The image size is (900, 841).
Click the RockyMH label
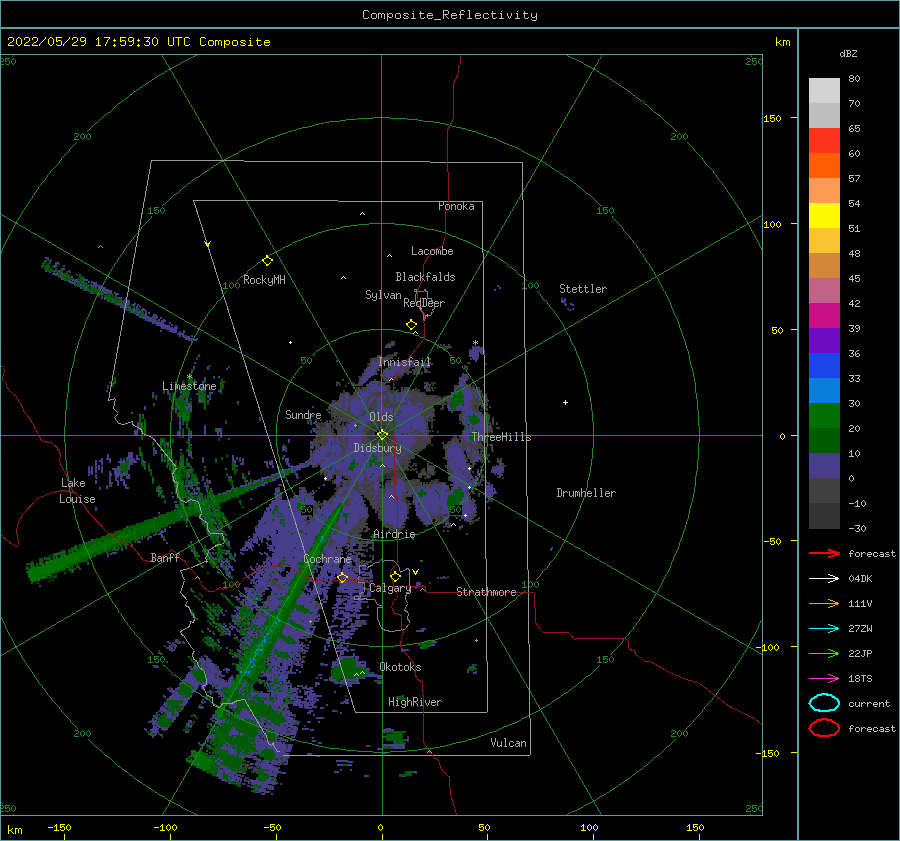(264, 280)
